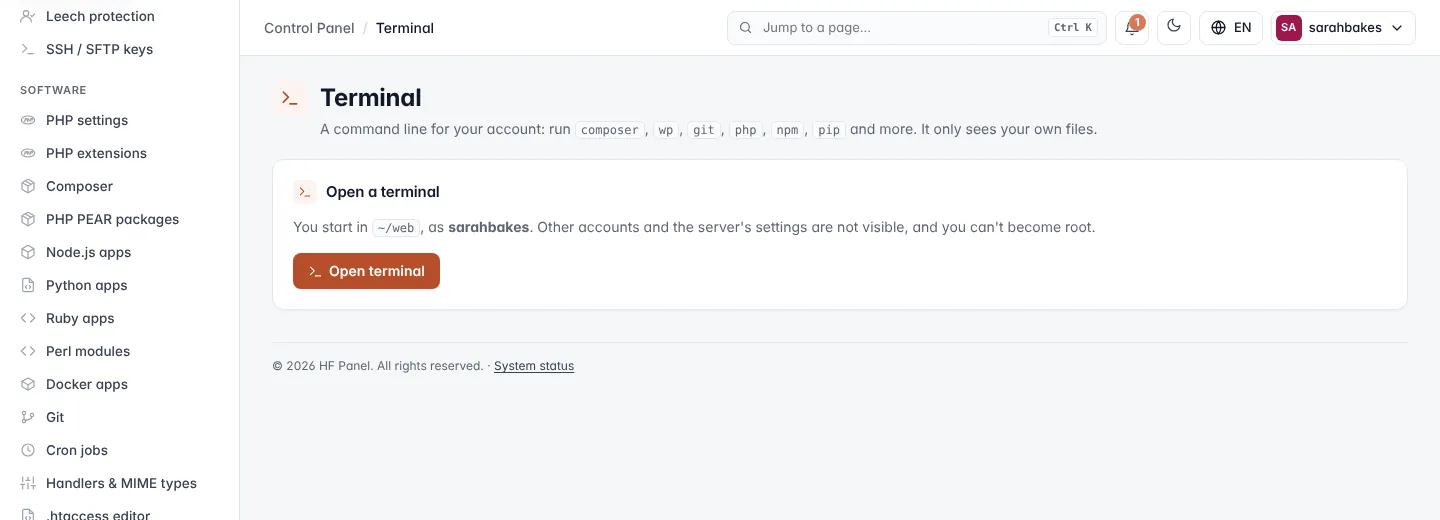
Task: Click the Ctrl K shortcut badge
Action: (1073, 28)
